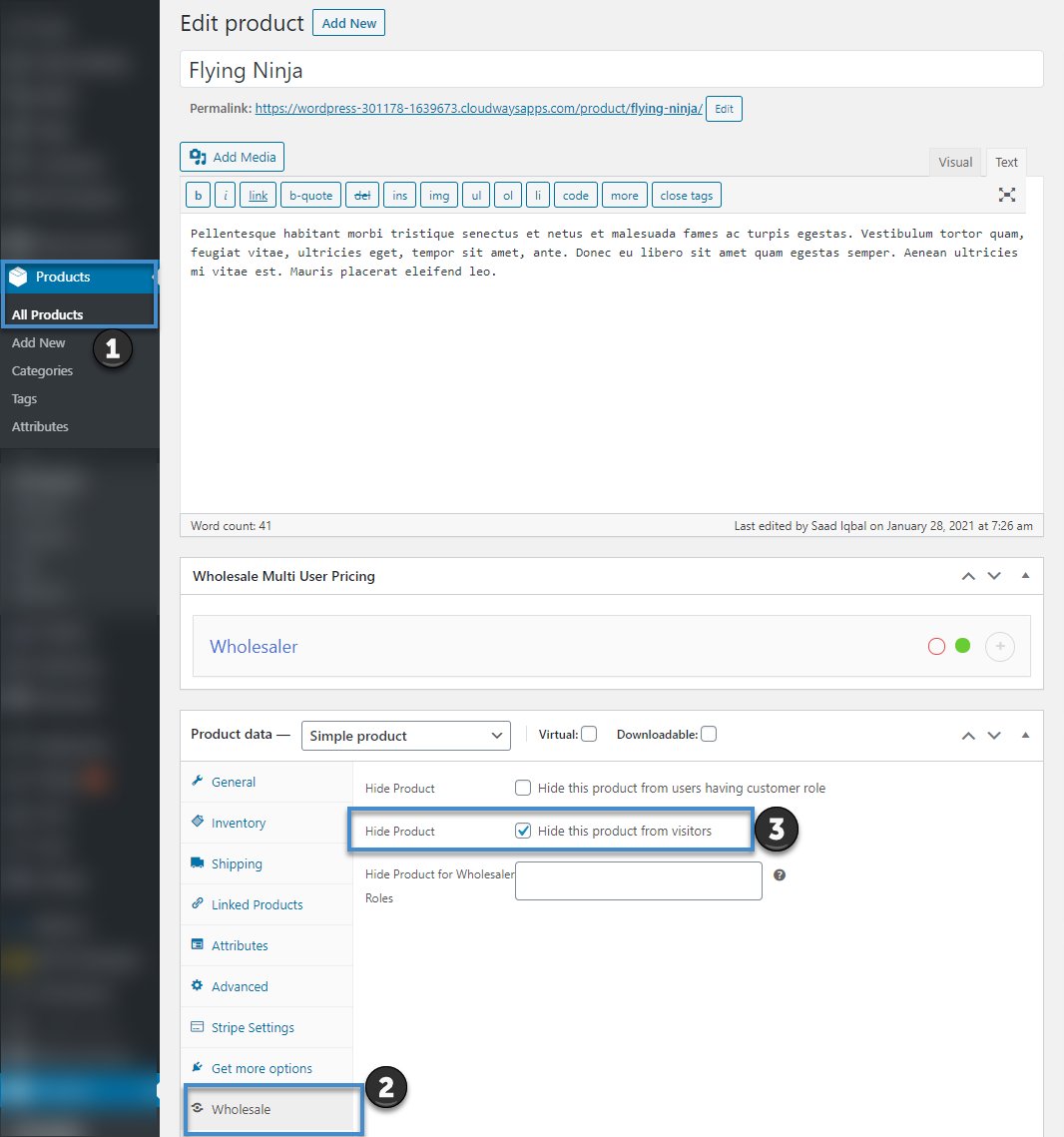Click the Word count: 41 text
Screen dimensions: 1064x1137
coord(231,526)
